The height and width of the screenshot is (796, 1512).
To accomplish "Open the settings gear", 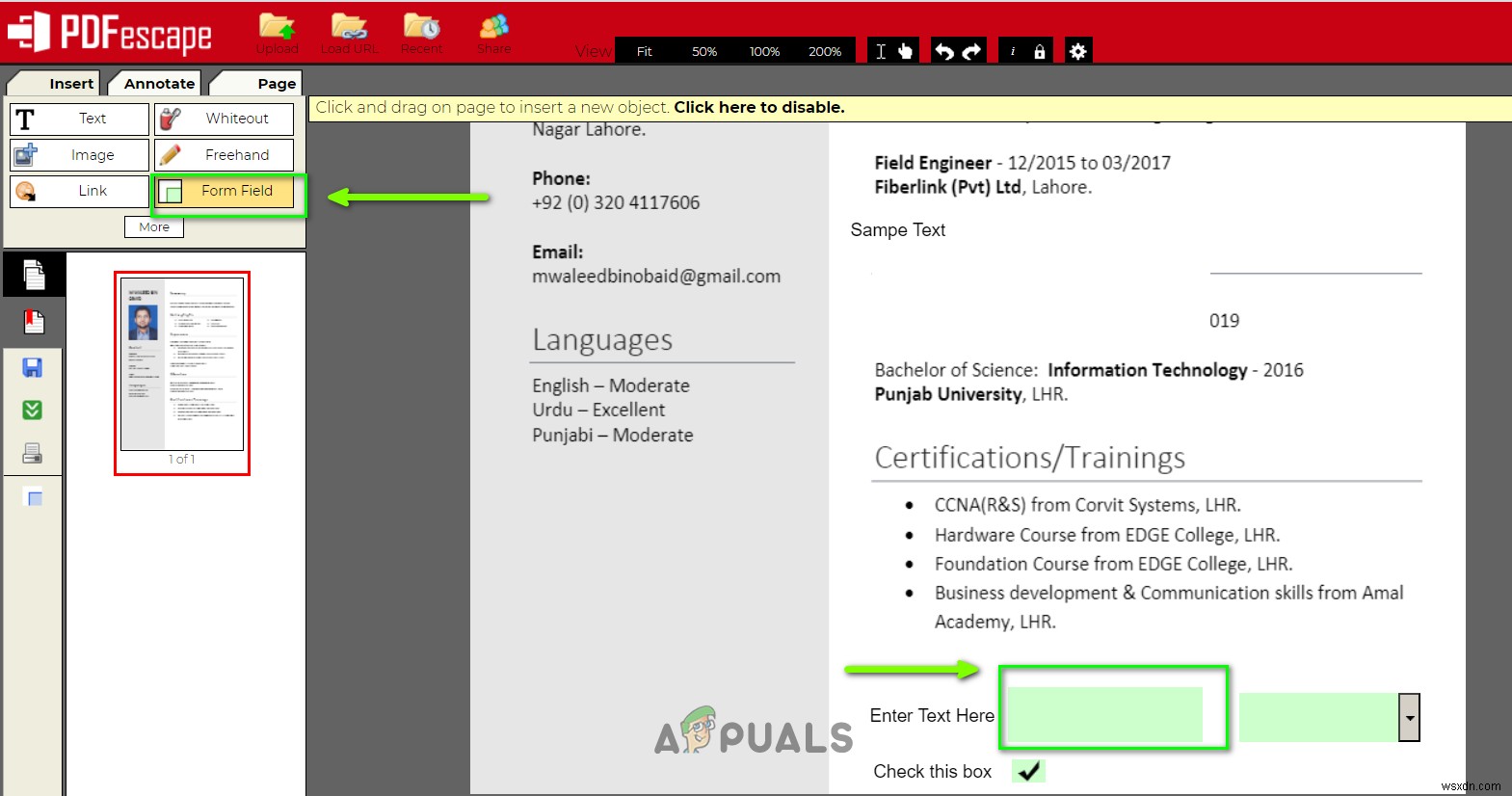I will point(1078,51).
